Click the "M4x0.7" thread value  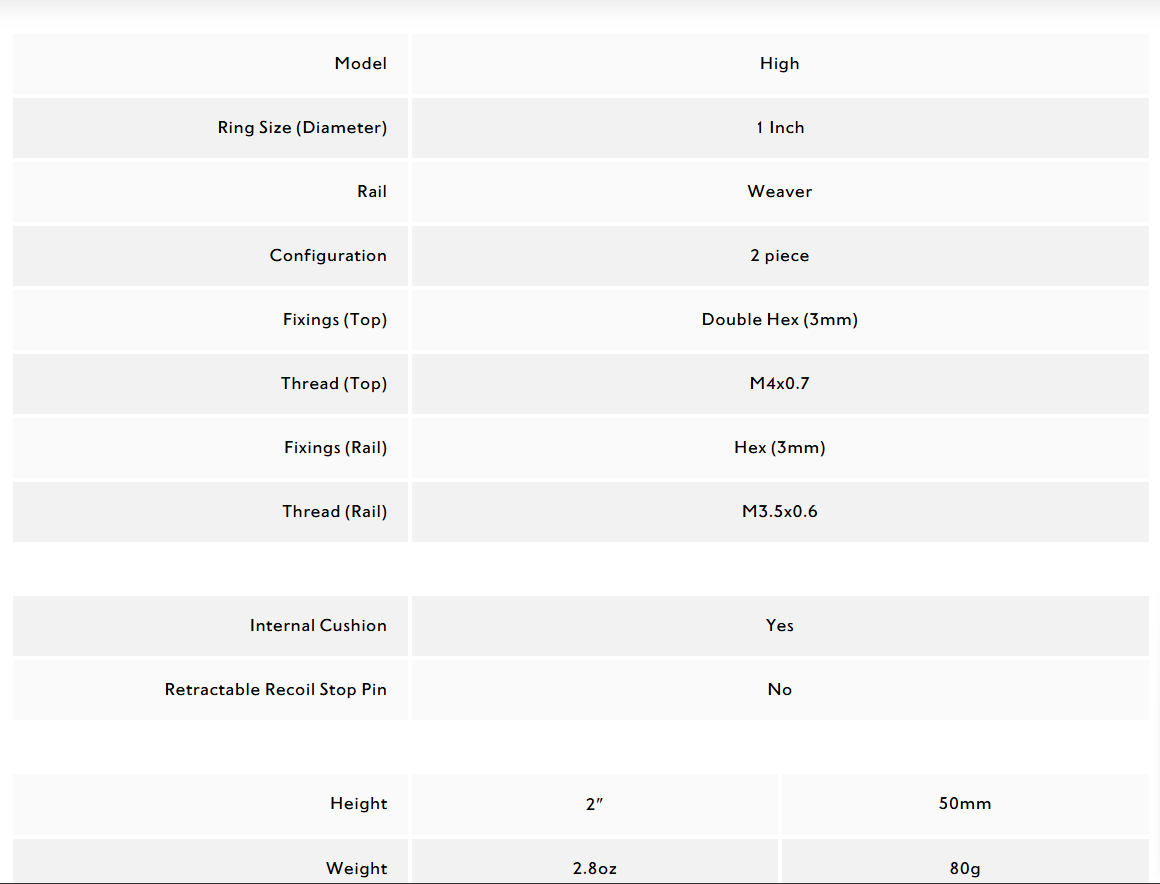coord(779,384)
